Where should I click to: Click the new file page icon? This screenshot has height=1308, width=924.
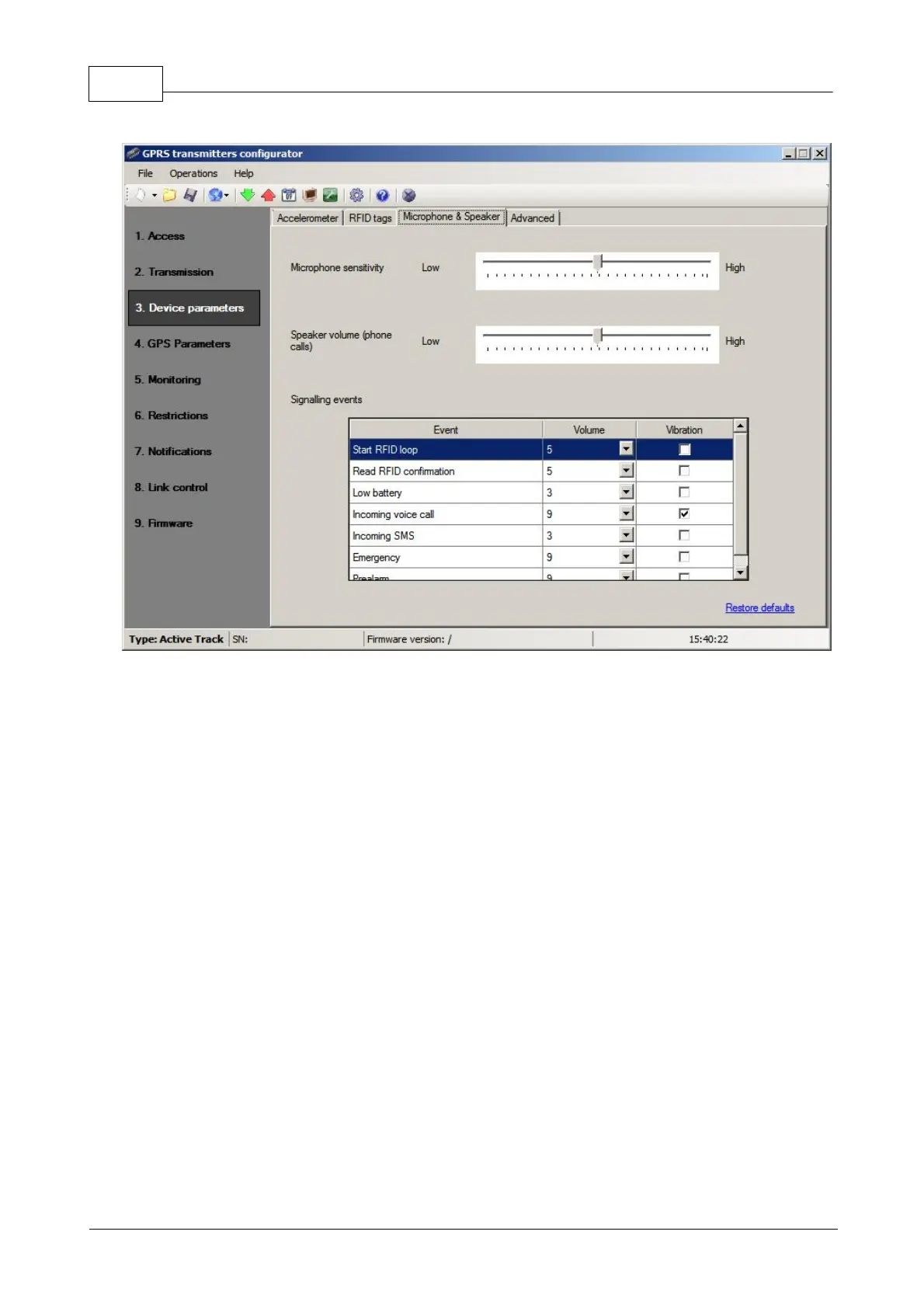pos(140,195)
